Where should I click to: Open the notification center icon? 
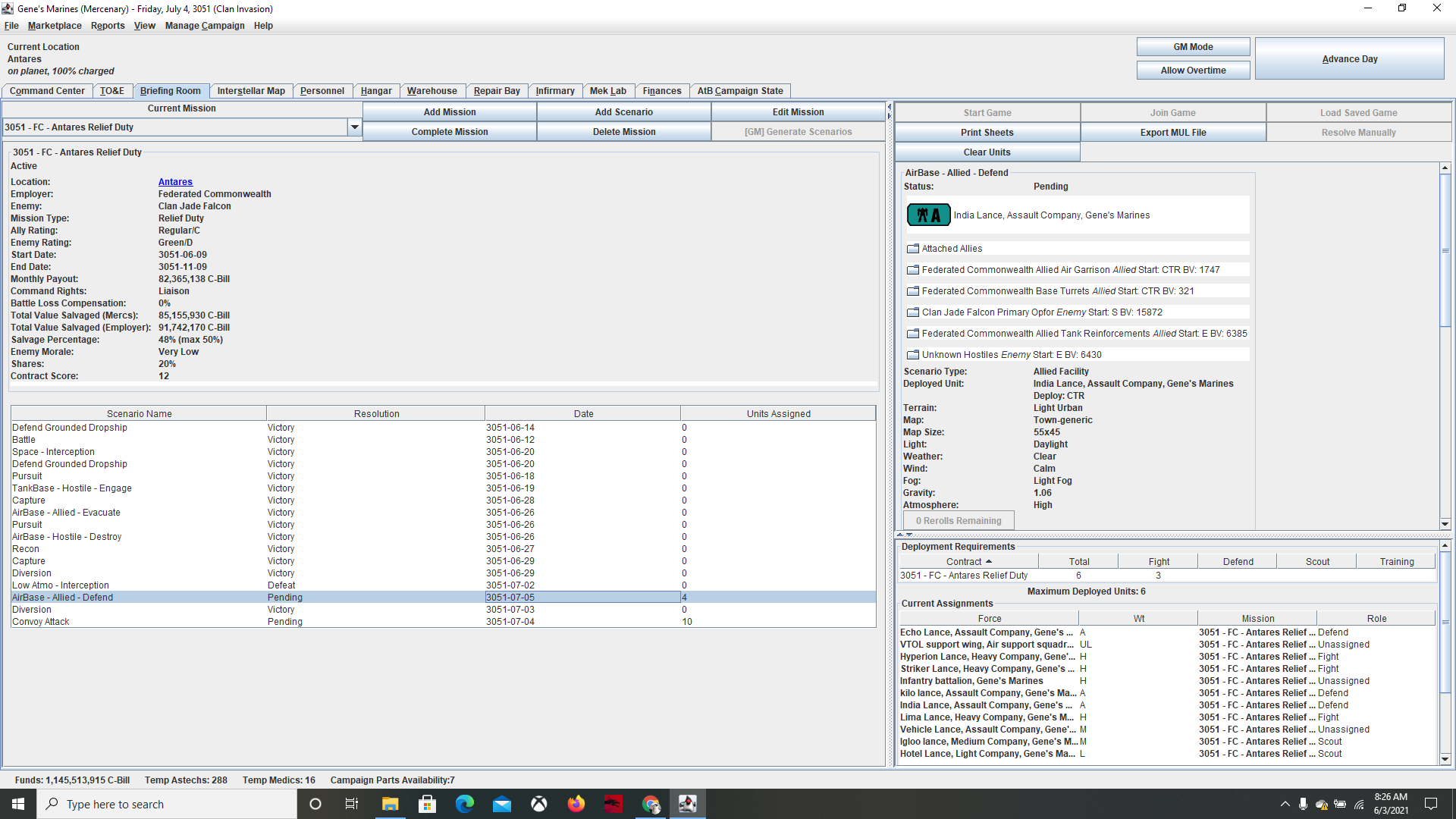point(1431,804)
